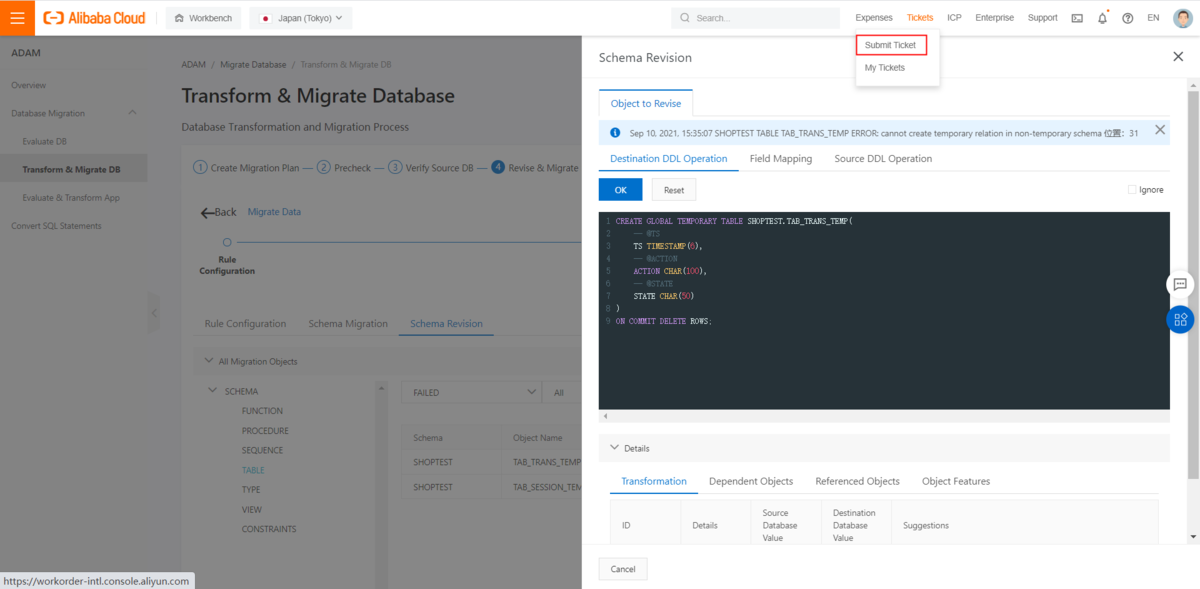Open the blue apps grid floating button
Screen dimensions: 1200x589
1180,319
